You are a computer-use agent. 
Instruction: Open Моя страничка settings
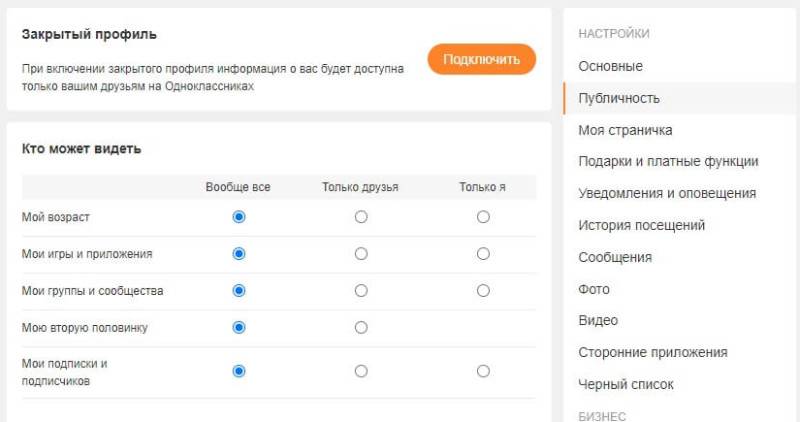(625, 130)
